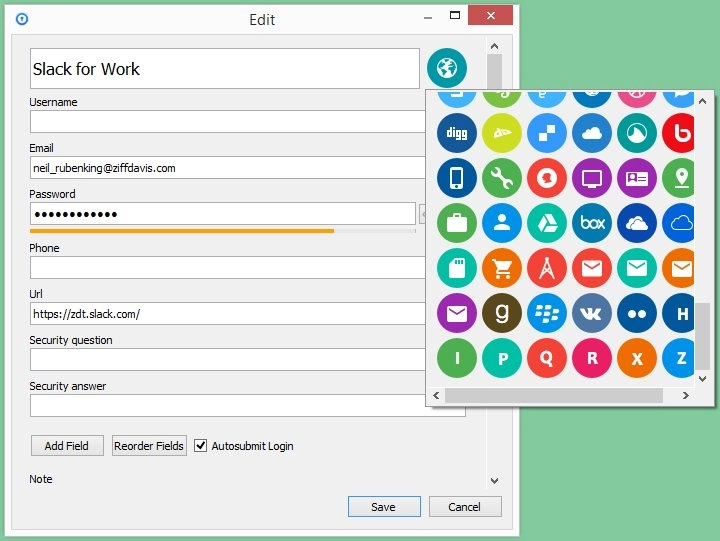The image size is (720, 541).
Task: Pick the red head-profile icon
Action: point(547,178)
